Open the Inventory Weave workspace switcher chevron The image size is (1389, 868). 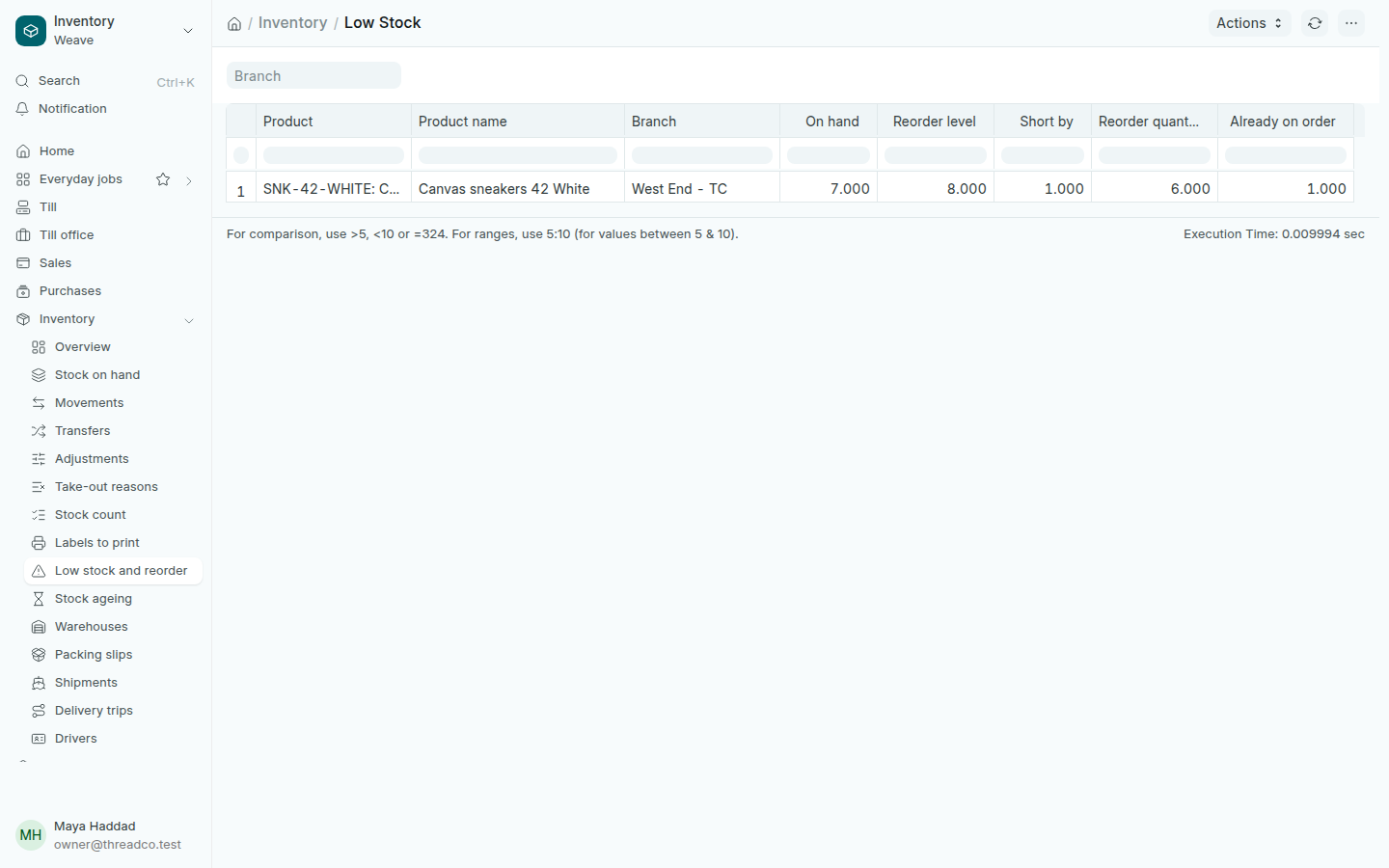coord(188,31)
